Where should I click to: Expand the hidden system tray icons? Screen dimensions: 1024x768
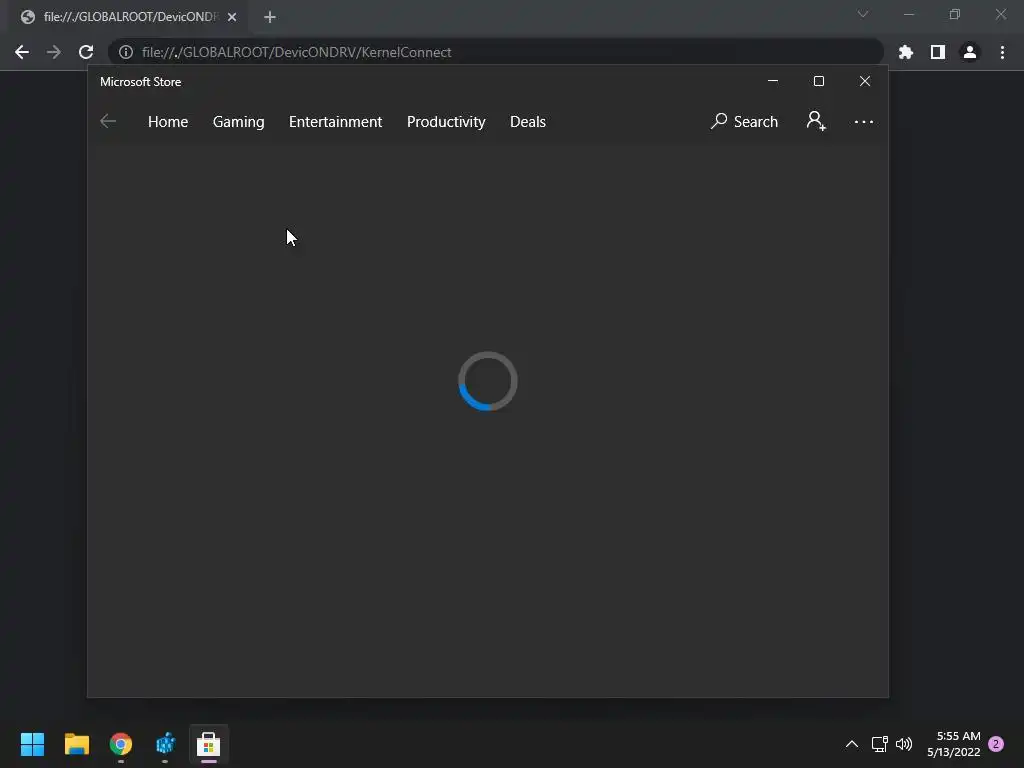tap(852, 744)
